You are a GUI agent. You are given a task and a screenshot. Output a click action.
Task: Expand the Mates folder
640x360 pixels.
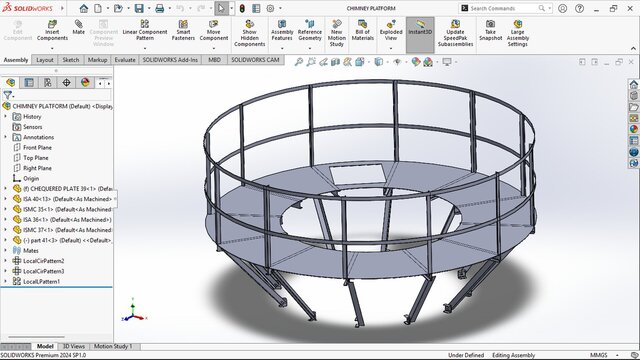(5, 250)
